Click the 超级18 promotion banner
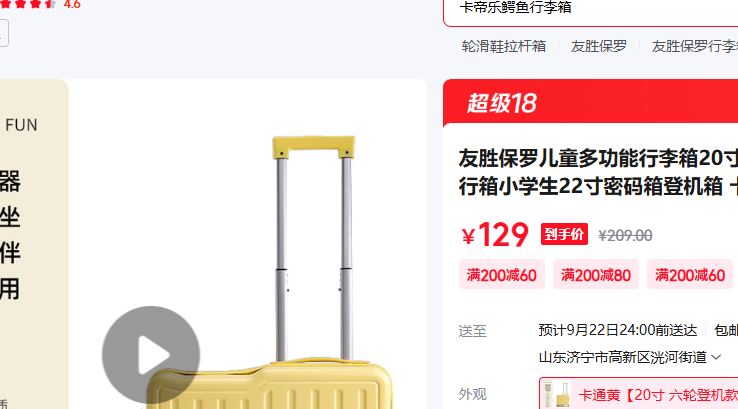The width and height of the screenshot is (738, 409). [x=590, y=103]
